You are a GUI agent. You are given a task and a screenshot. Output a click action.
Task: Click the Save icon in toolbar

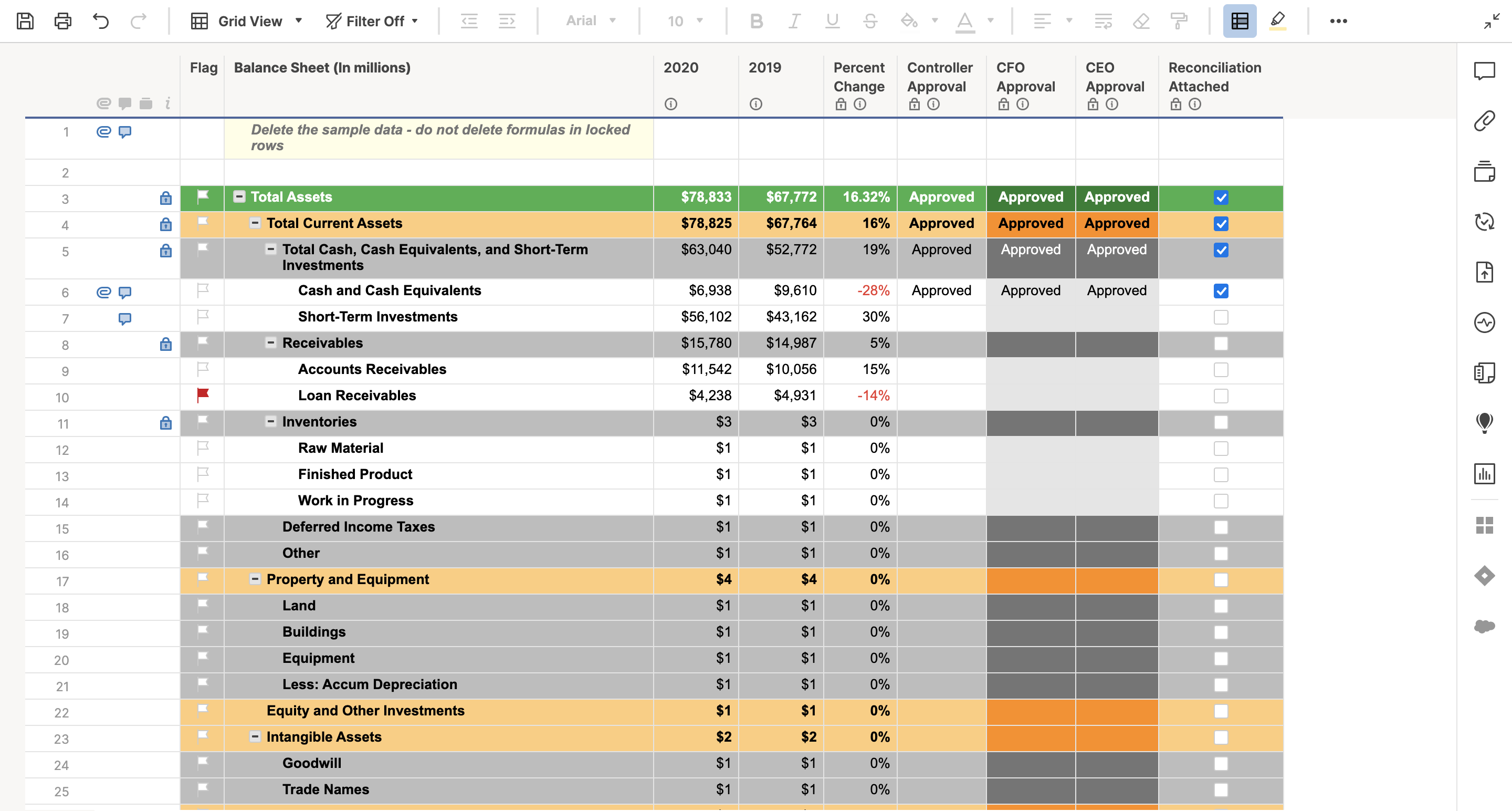tap(25, 21)
